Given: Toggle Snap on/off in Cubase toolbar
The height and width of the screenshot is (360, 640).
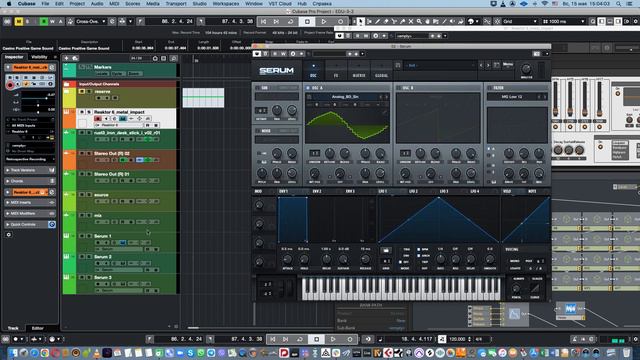Looking at the screenshot, I should [487, 21].
